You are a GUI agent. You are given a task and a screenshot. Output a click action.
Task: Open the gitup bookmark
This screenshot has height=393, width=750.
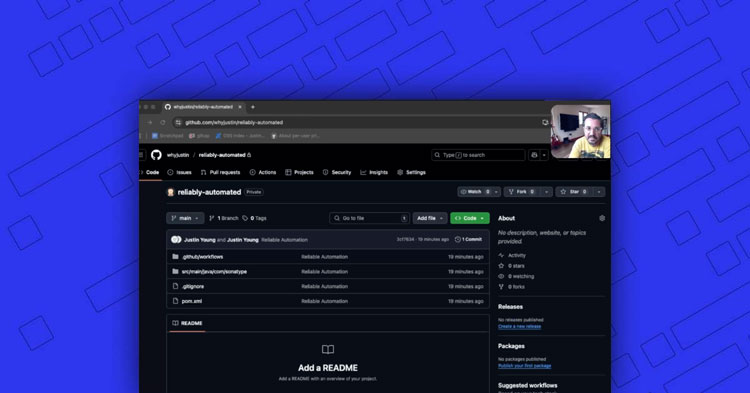(x=199, y=136)
